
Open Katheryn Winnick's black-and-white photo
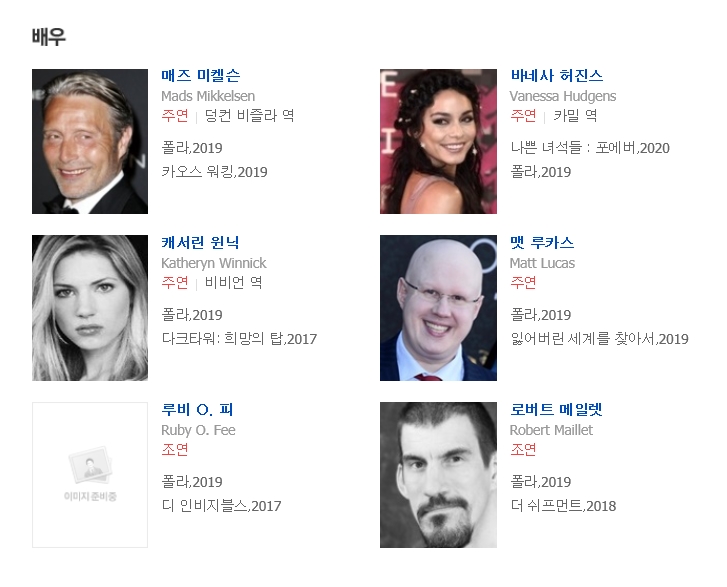(90, 308)
